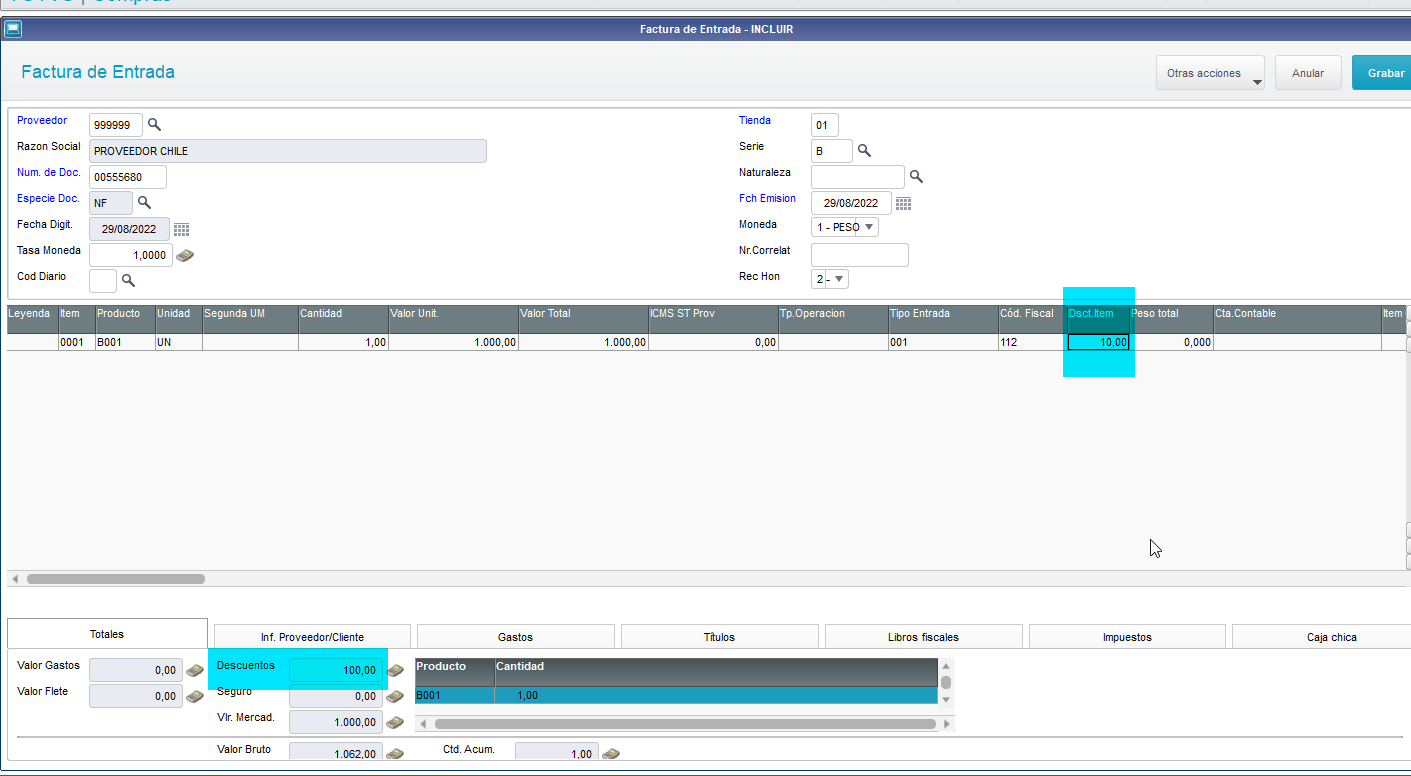Open Cod Diario lookup magnifier icon
The width and height of the screenshot is (1411, 776).
(128, 281)
